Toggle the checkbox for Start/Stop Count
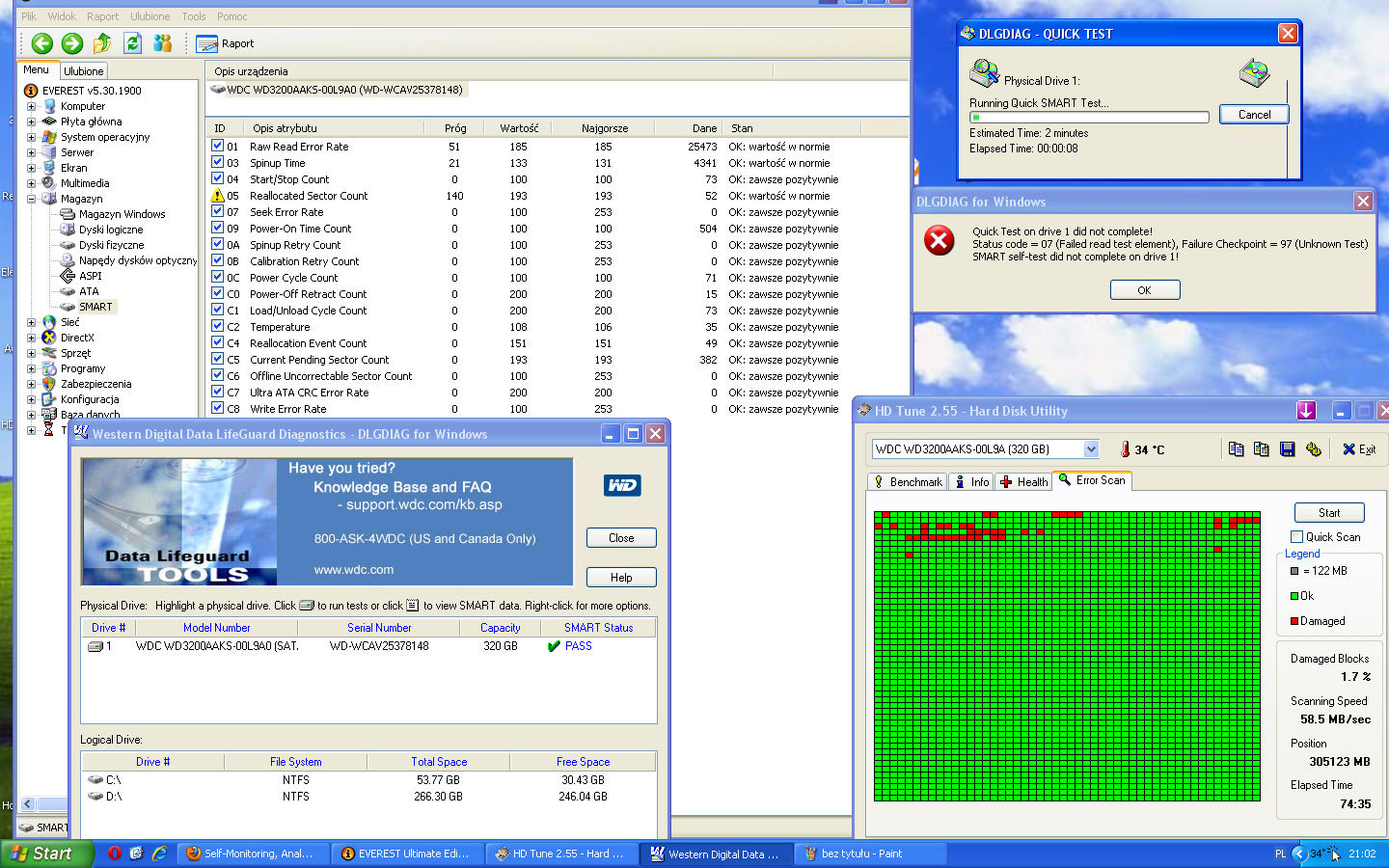1389x868 pixels. 218,179
